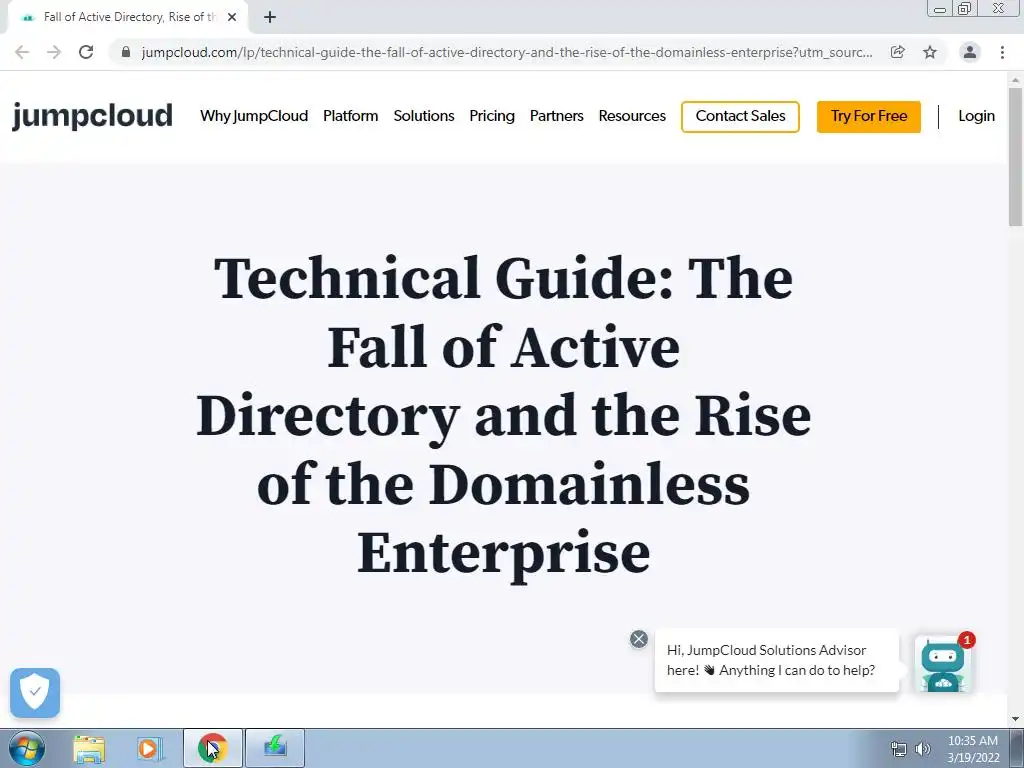This screenshot has width=1024, height=768.
Task: Close the Fall of Active Directory tab
Action: pos(232,17)
